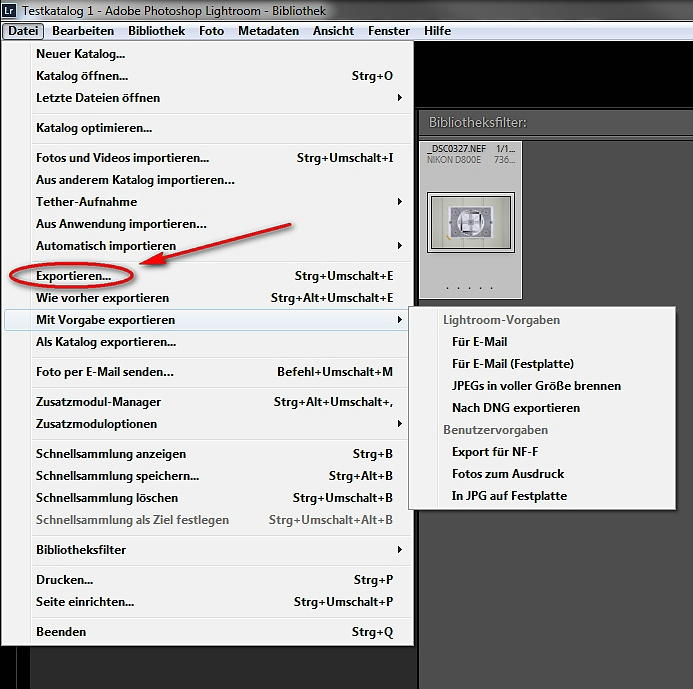Image resolution: width=693 pixels, height=689 pixels.
Task: Choose the Export für NF-F preset
Action: (x=542, y=452)
